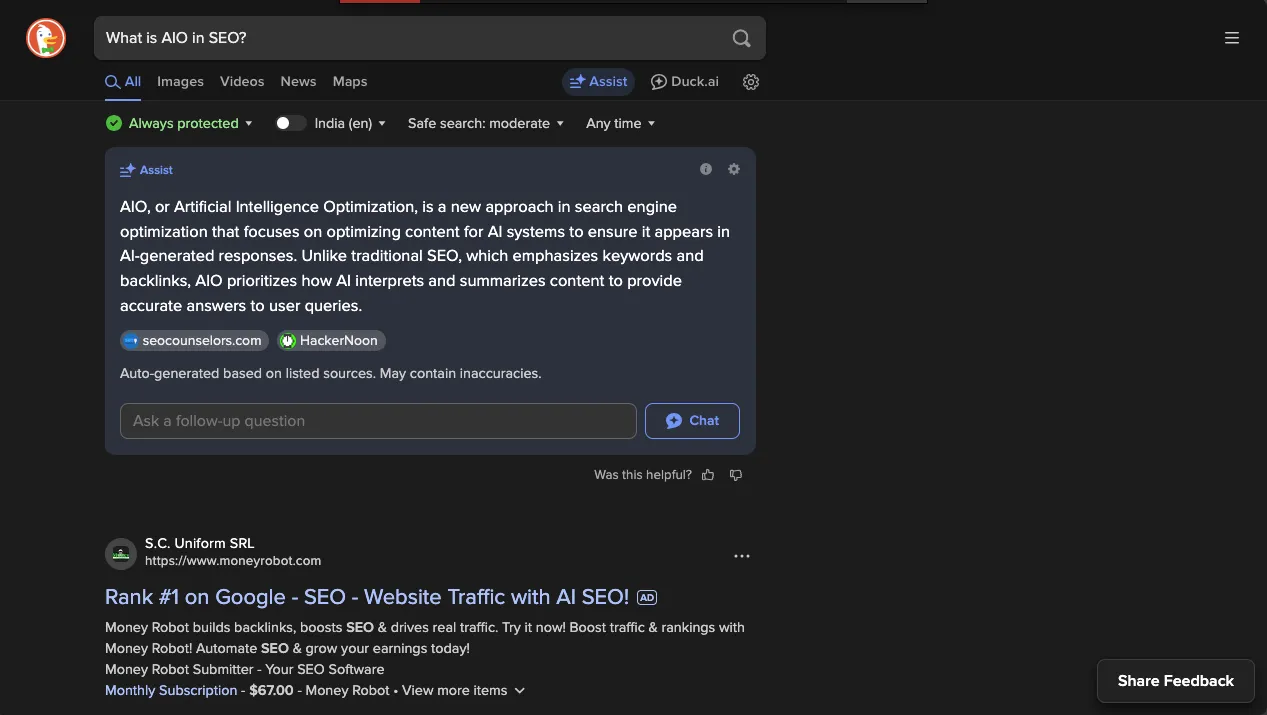Switch to the Videos tab
Screen dimensions: 1267x715
[242, 82]
